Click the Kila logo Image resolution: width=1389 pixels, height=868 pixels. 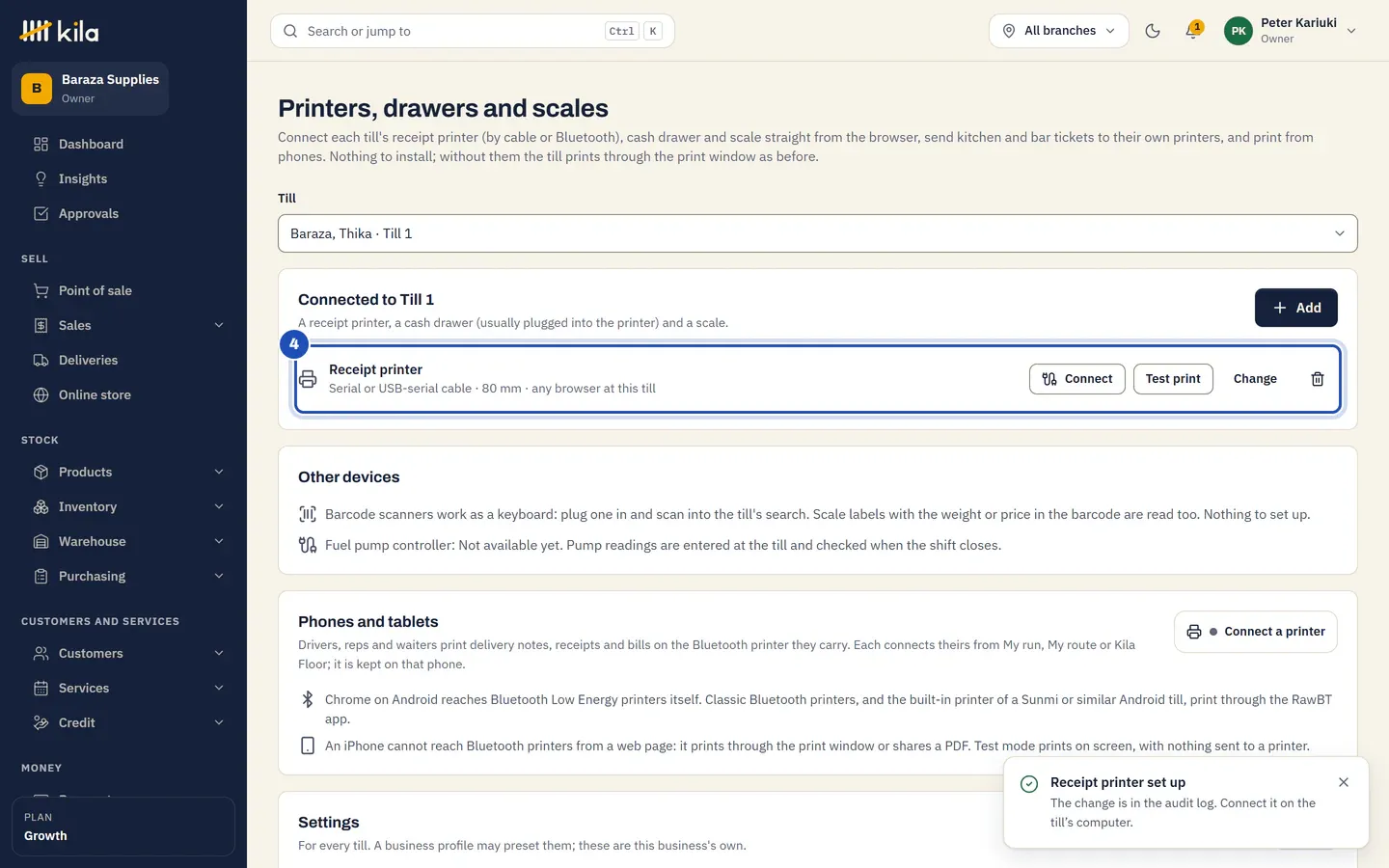[x=60, y=31]
